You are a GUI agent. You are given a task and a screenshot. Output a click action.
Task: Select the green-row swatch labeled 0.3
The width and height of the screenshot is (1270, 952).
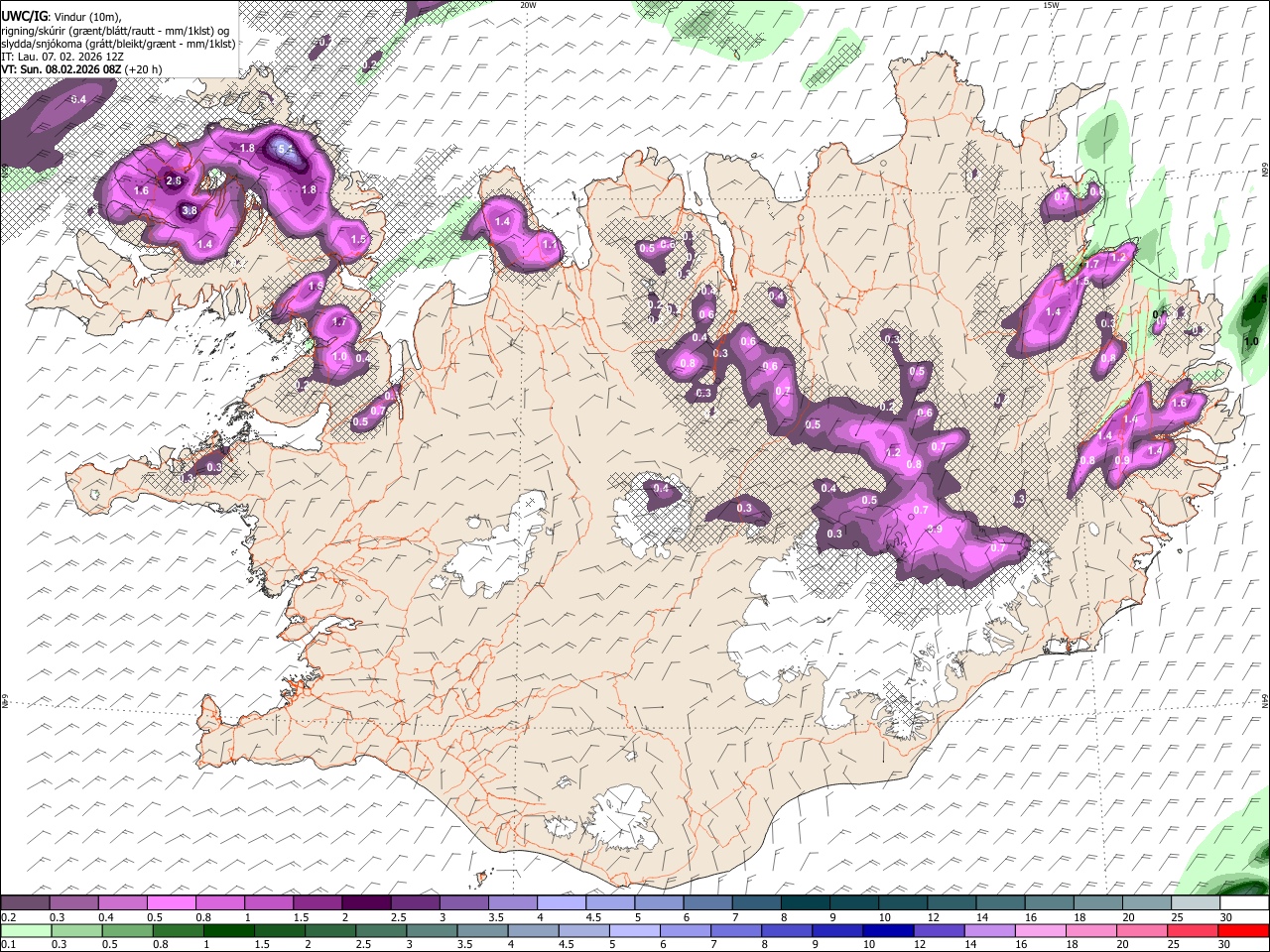(76, 930)
